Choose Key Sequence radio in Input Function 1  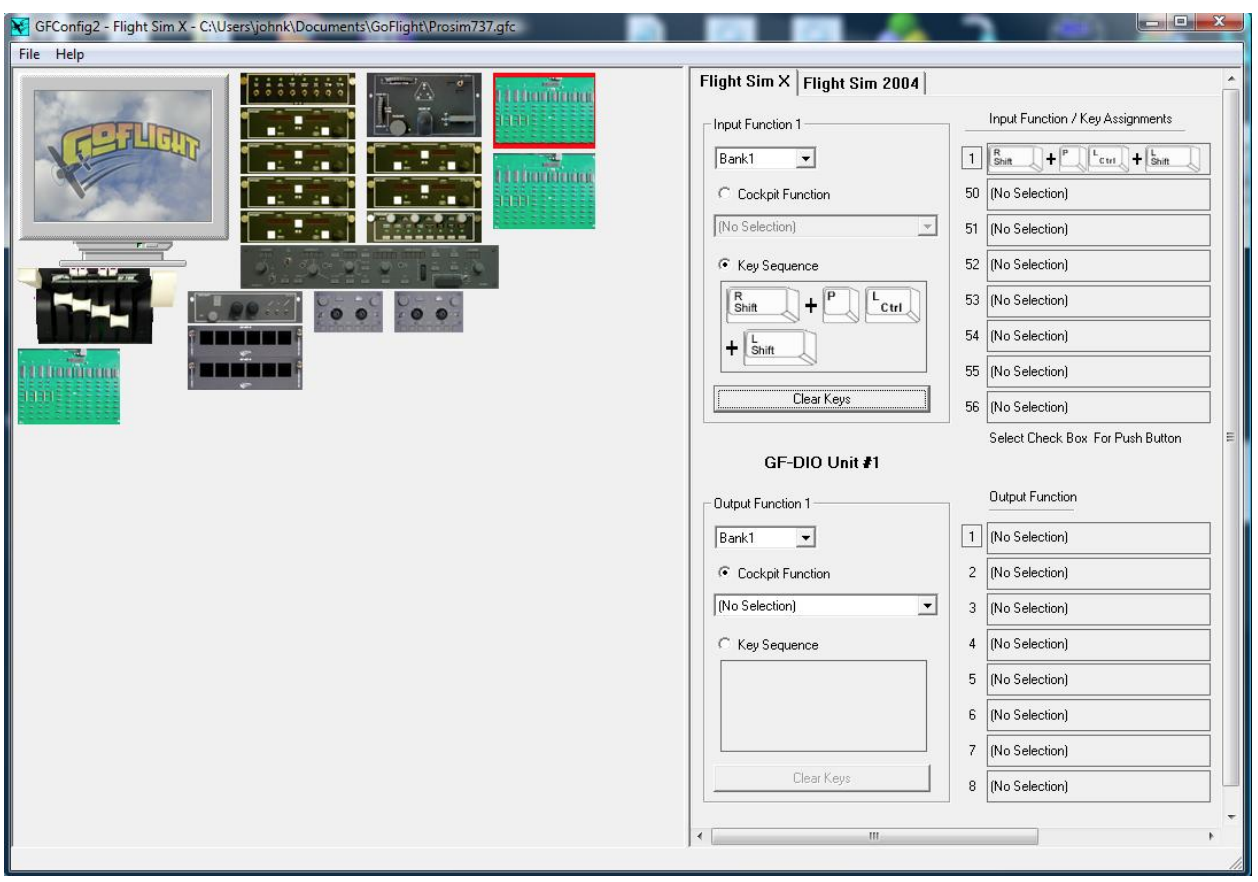click(x=724, y=266)
